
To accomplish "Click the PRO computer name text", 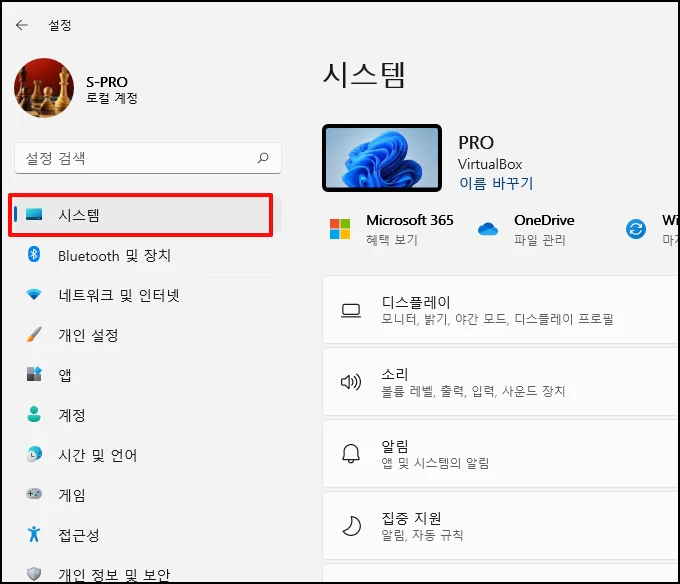I will 476,143.
